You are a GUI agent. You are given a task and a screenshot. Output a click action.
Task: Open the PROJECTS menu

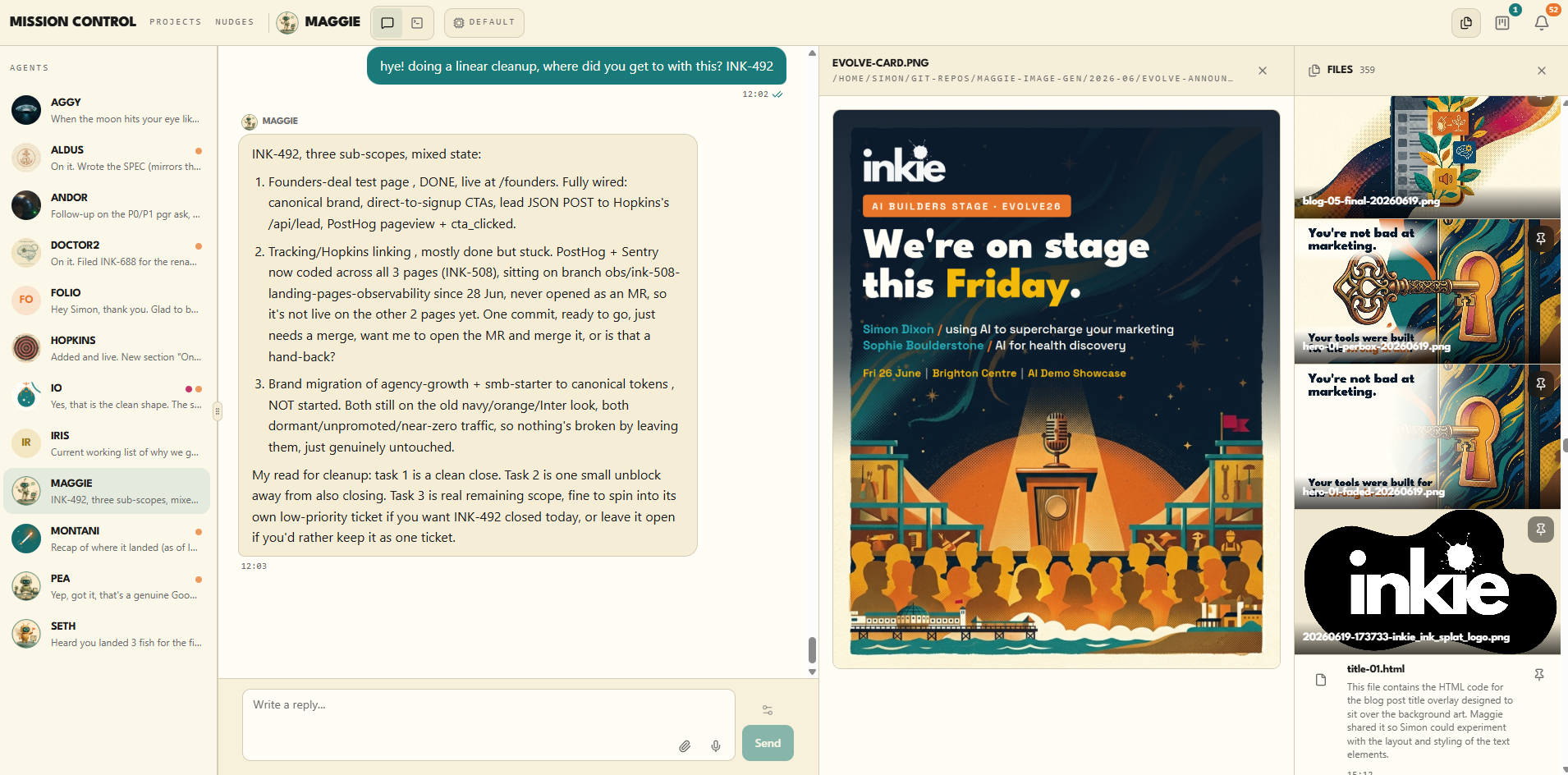pyautogui.click(x=176, y=22)
